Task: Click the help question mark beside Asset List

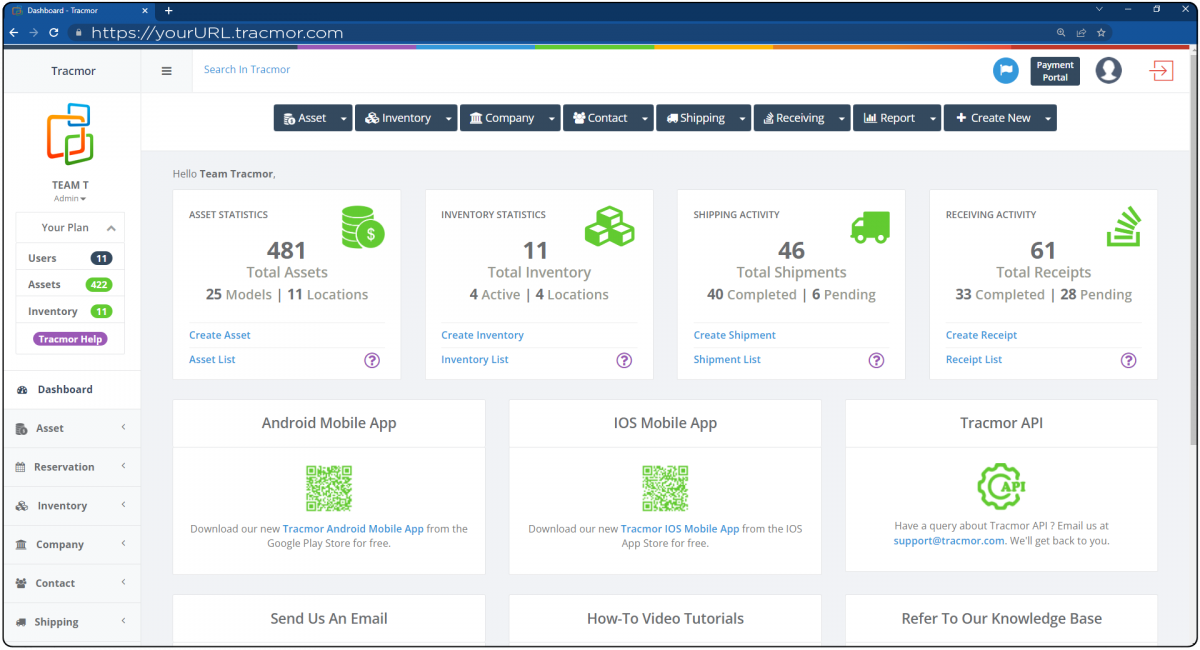Action: 371,359
